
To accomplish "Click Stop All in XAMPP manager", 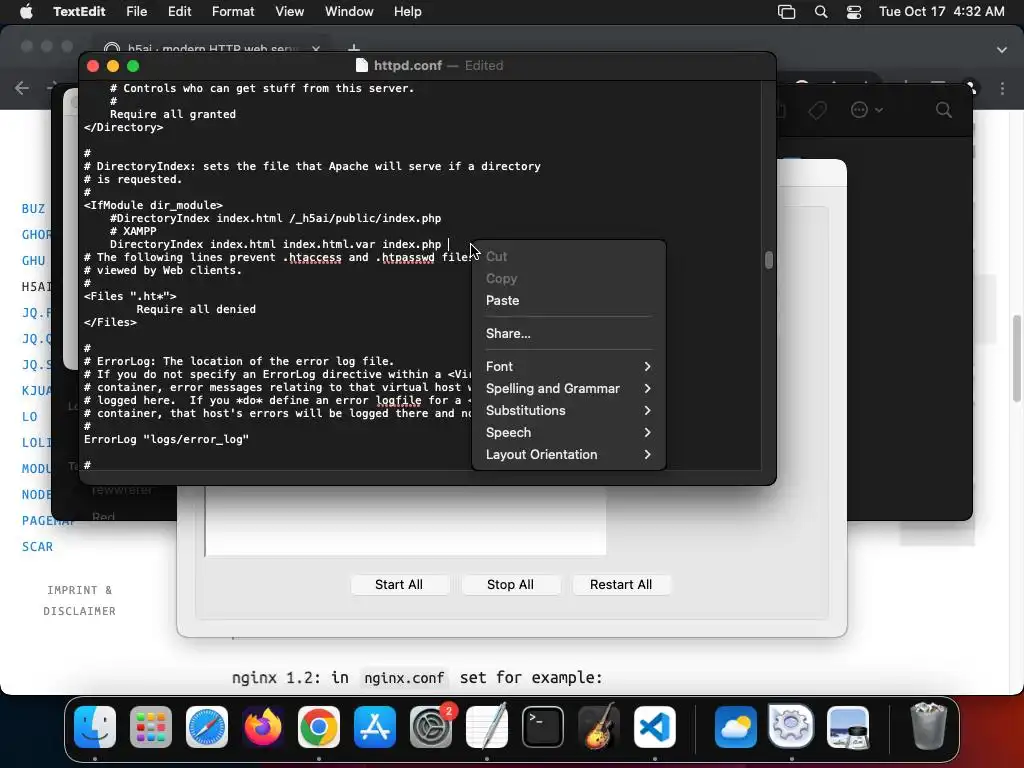I will [x=510, y=584].
